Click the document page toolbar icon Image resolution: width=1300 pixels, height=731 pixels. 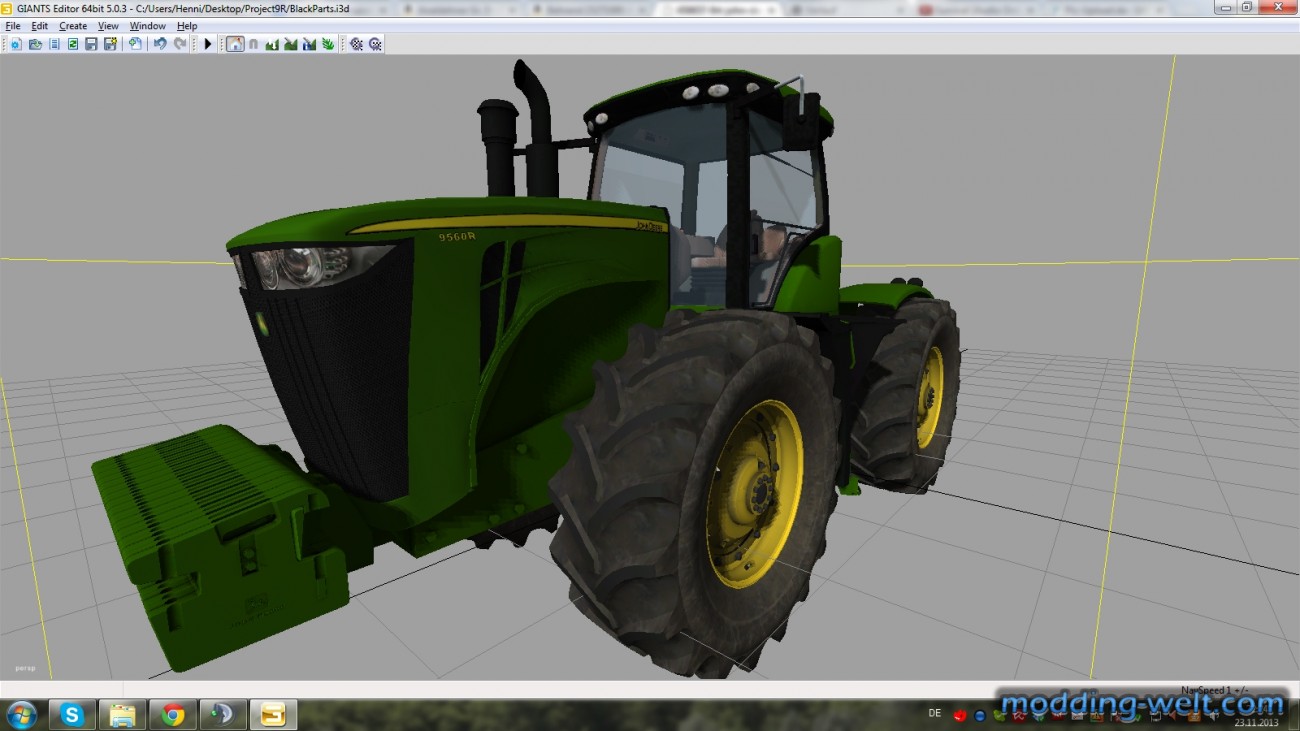(54, 44)
